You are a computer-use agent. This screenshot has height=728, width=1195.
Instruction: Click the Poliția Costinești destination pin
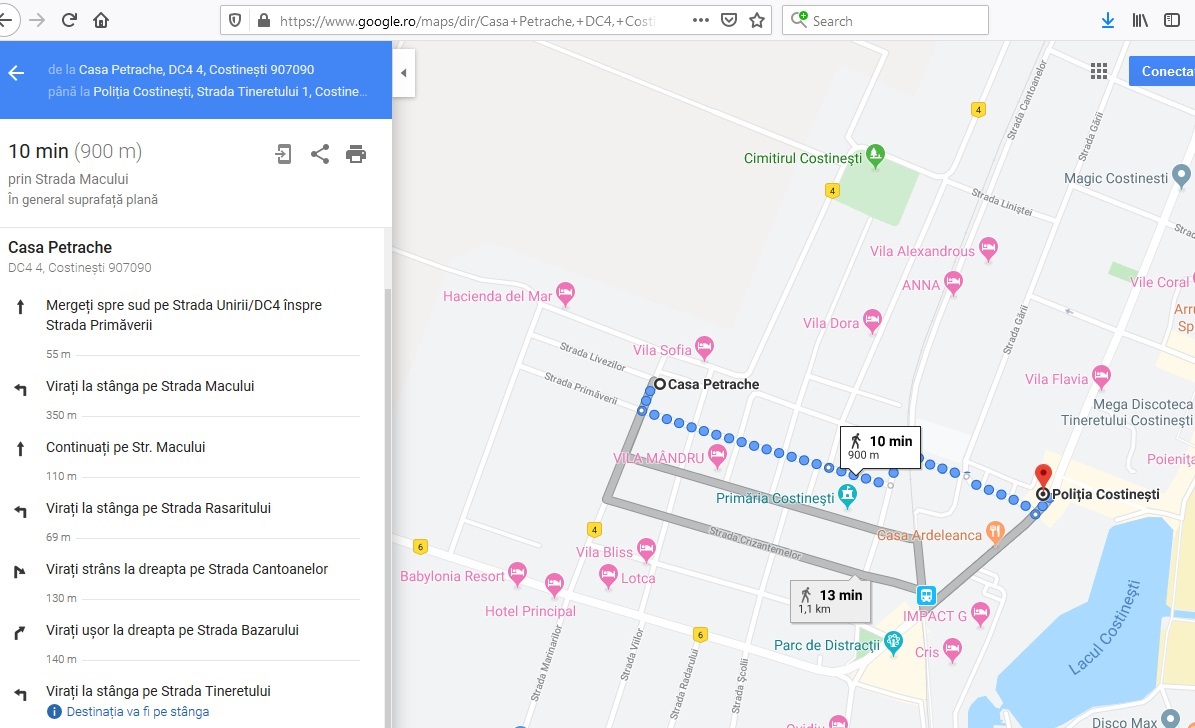(x=1043, y=476)
